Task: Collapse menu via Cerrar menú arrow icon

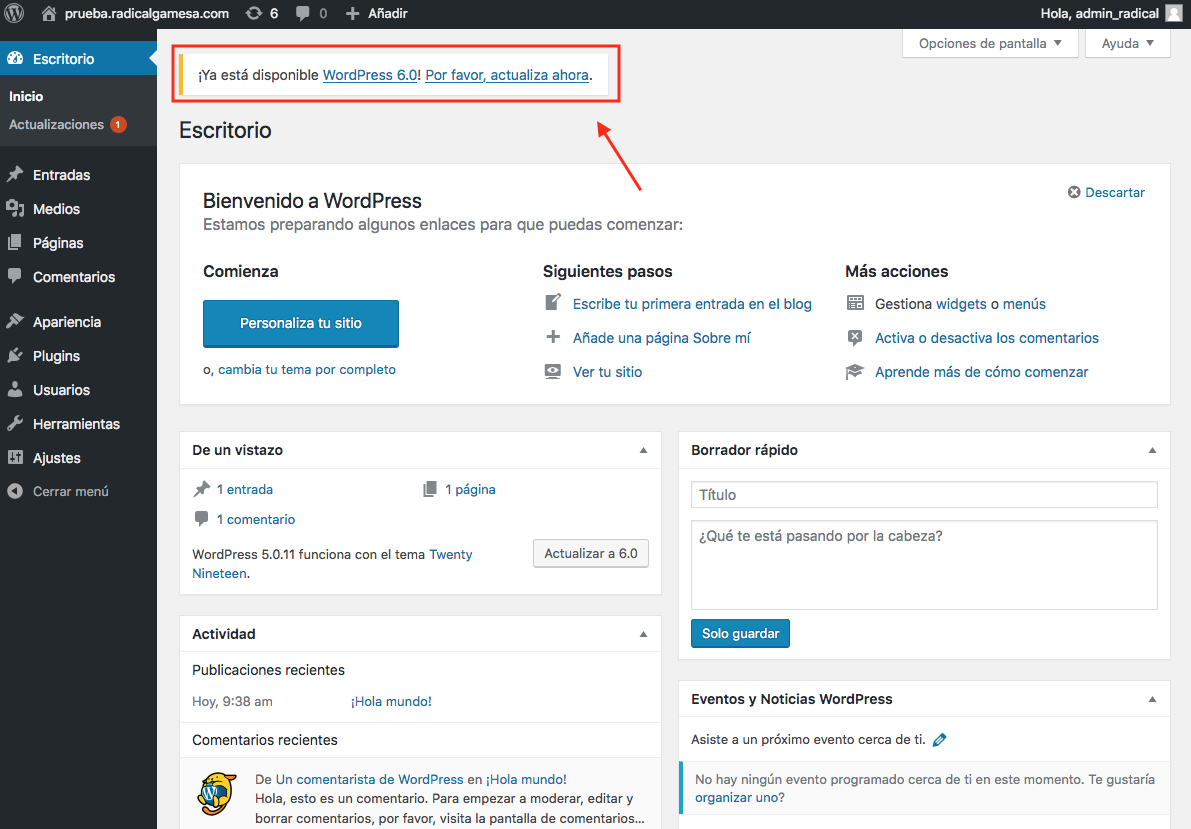Action: [x=14, y=491]
